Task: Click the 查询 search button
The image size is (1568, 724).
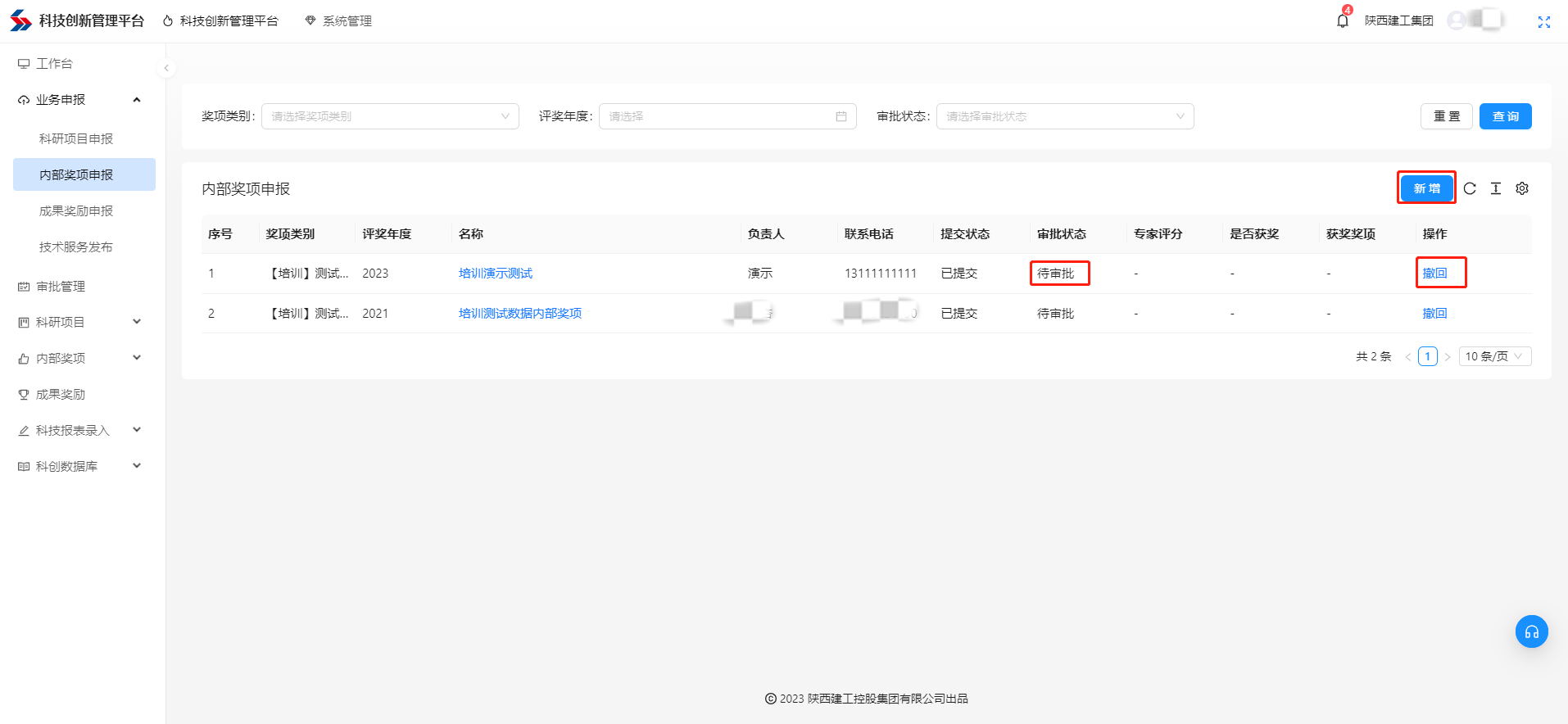Action: click(x=1505, y=116)
